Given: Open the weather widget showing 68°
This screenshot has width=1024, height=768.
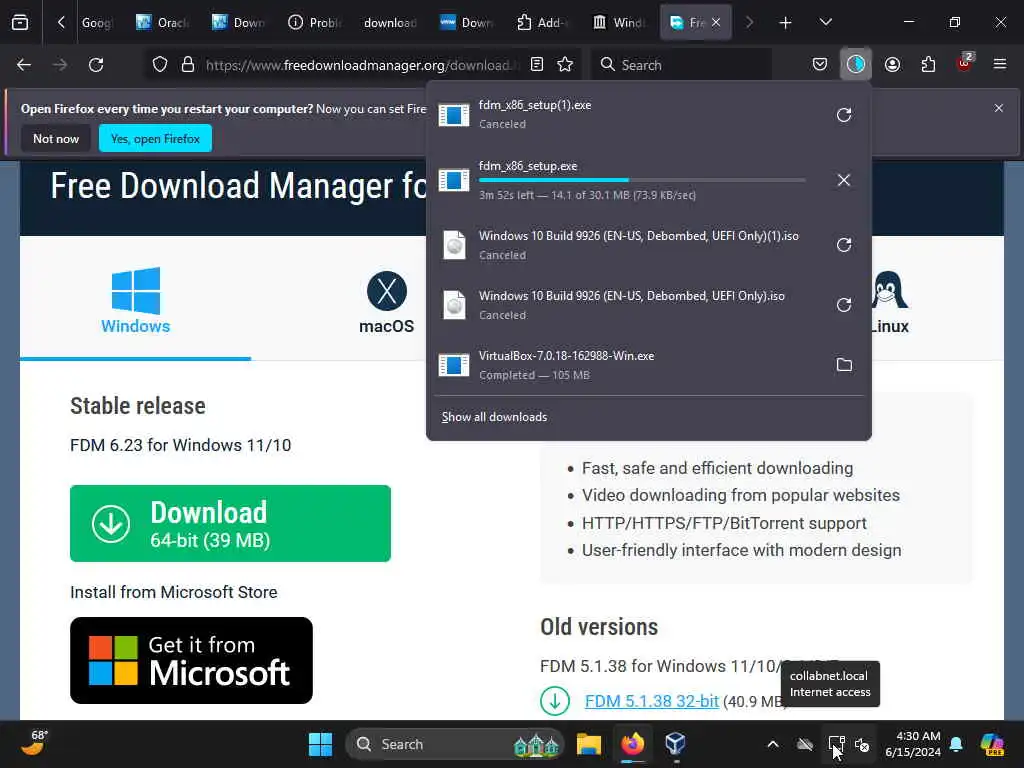Looking at the screenshot, I should pos(33,743).
